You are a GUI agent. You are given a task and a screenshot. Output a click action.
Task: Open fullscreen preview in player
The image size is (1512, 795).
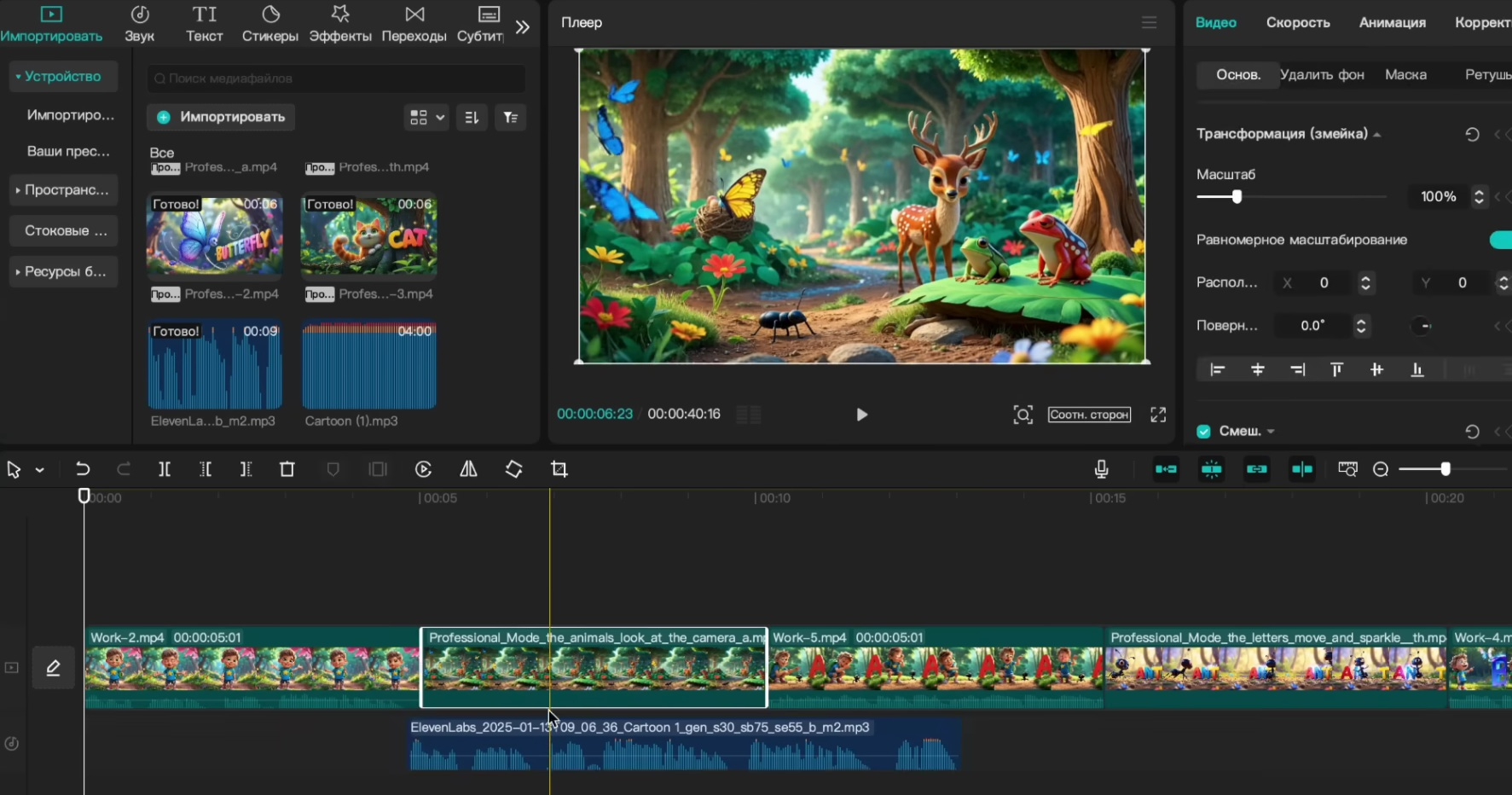click(x=1157, y=415)
